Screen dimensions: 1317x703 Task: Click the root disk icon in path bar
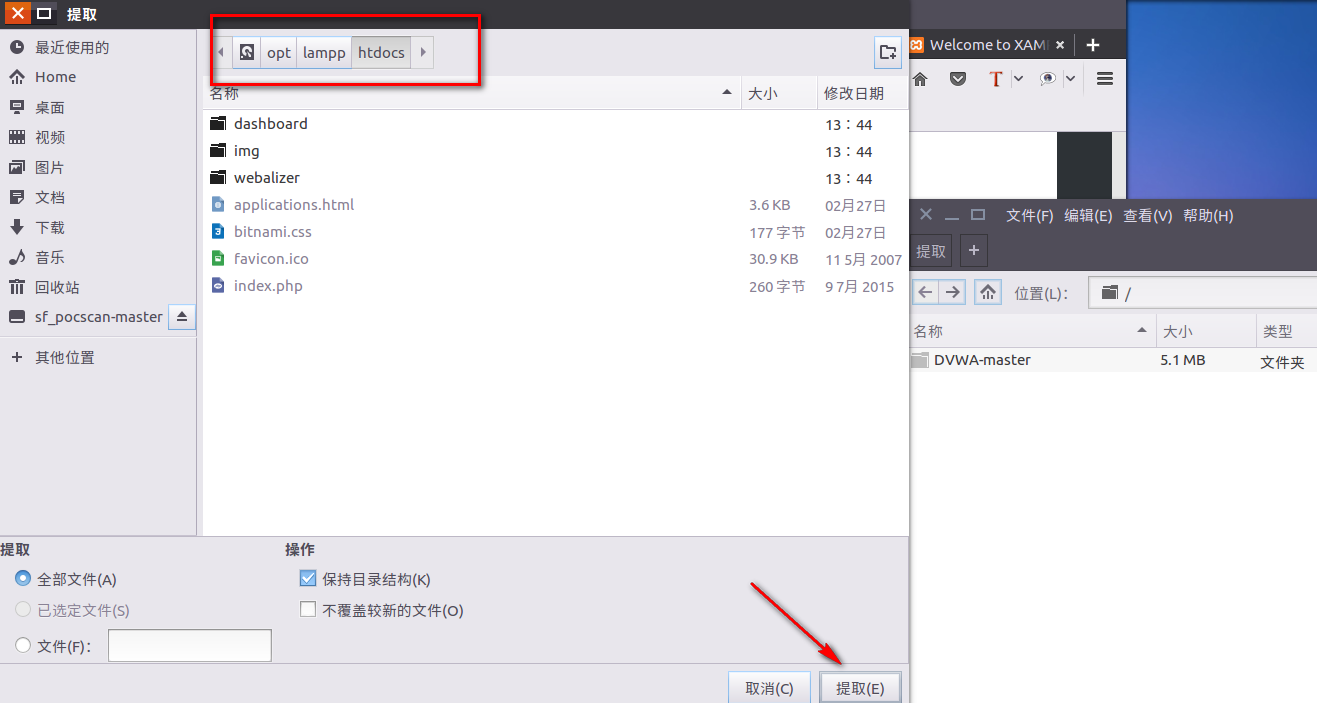point(247,52)
